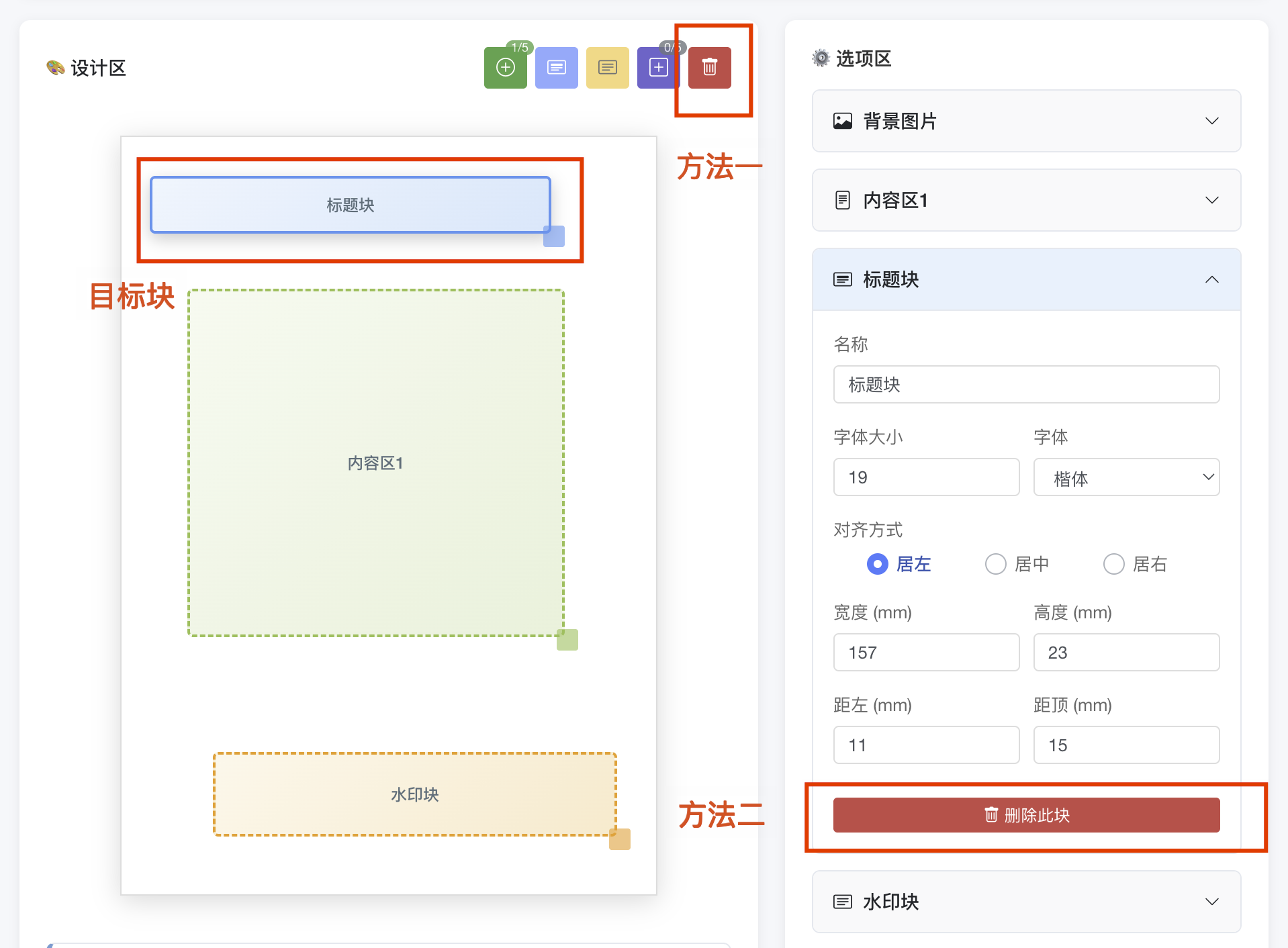Click the 背景图片 panel title

900,121
